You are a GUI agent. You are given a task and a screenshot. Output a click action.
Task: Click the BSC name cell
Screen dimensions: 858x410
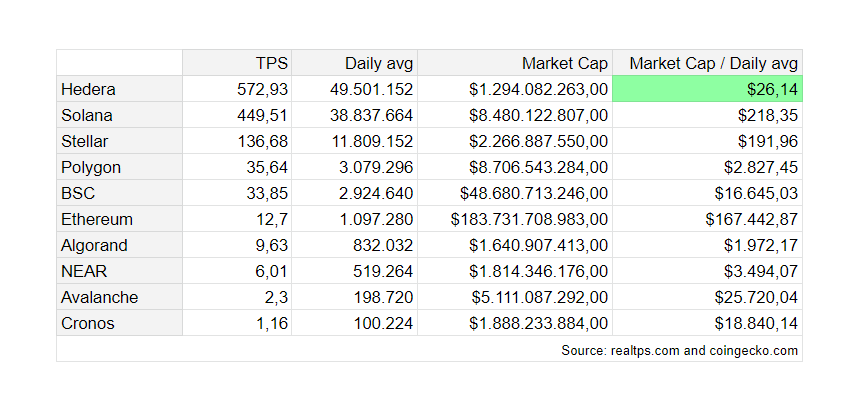(119, 193)
